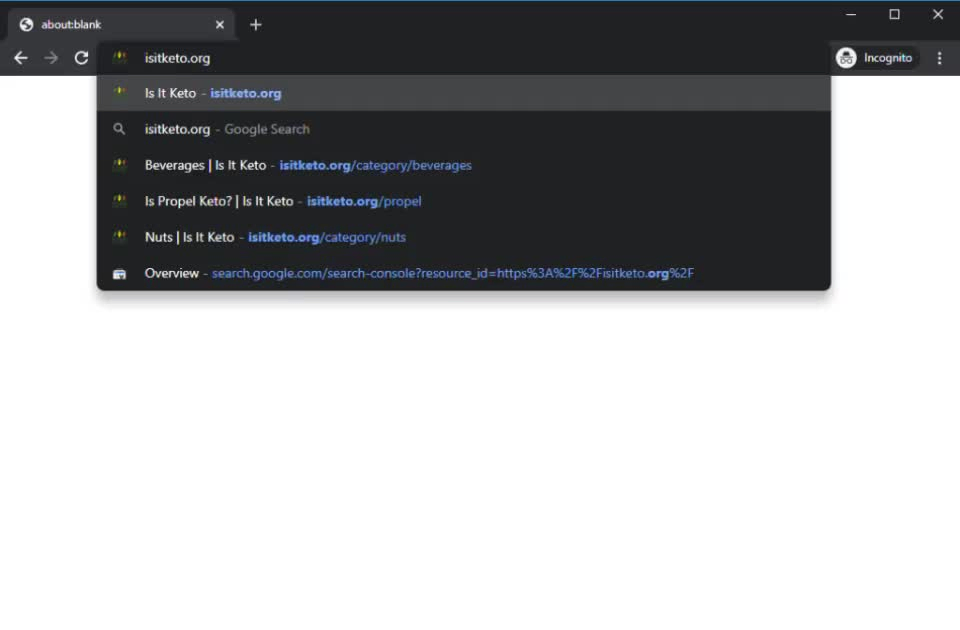Click the isitketo.org/category/nuts URL text
The height and width of the screenshot is (630, 960).
(x=326, y=238)
